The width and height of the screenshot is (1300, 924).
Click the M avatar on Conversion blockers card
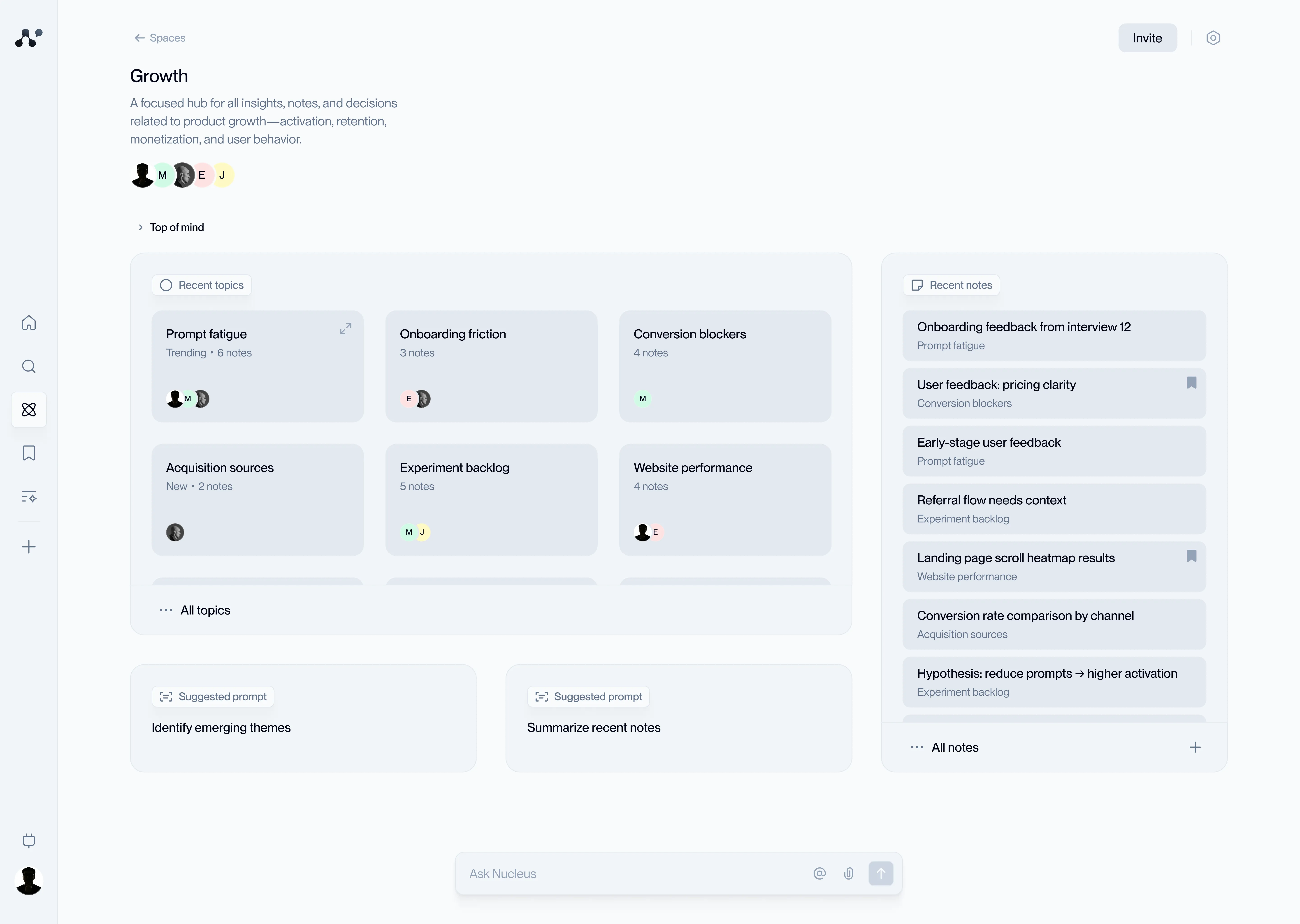click(x=643, y=399)
